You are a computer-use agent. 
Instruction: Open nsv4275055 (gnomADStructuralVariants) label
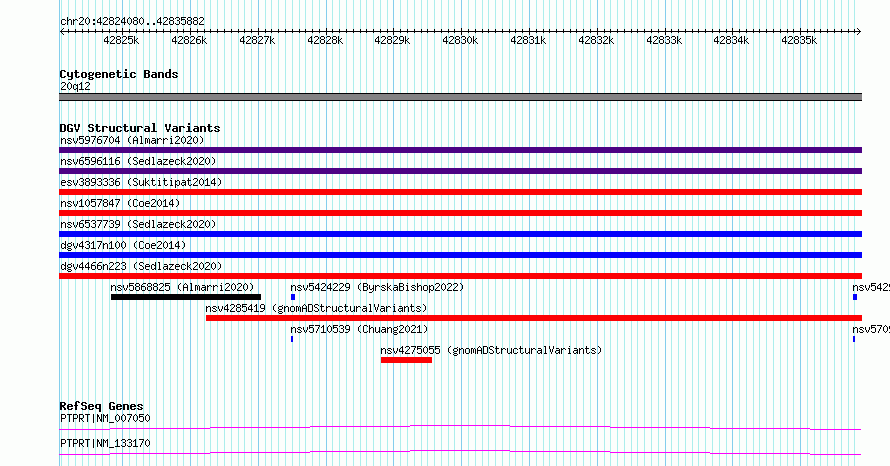tap(491, 350)
